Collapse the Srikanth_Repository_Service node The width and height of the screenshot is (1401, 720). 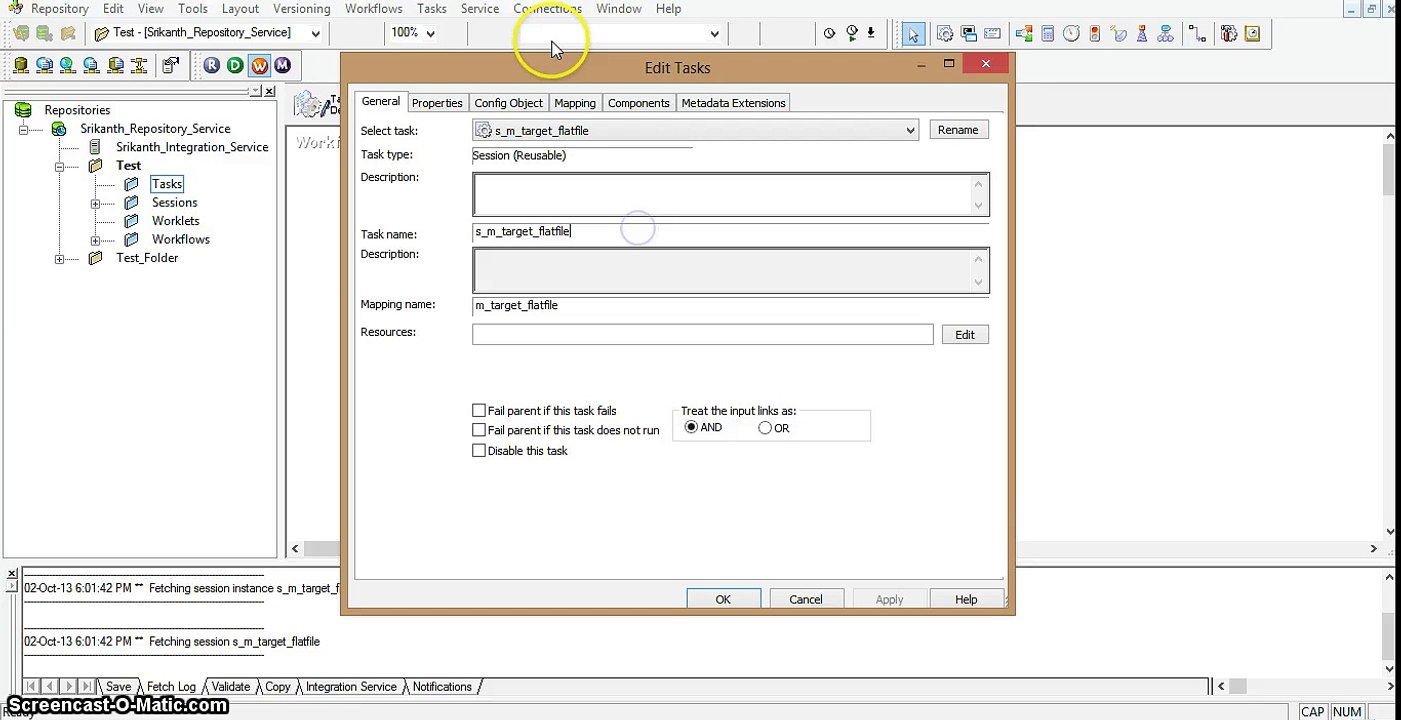click(23, 129)
